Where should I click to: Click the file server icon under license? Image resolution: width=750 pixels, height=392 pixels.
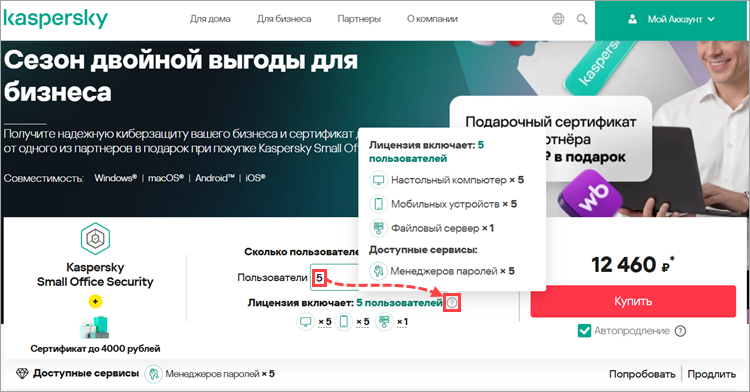(384, 321)
